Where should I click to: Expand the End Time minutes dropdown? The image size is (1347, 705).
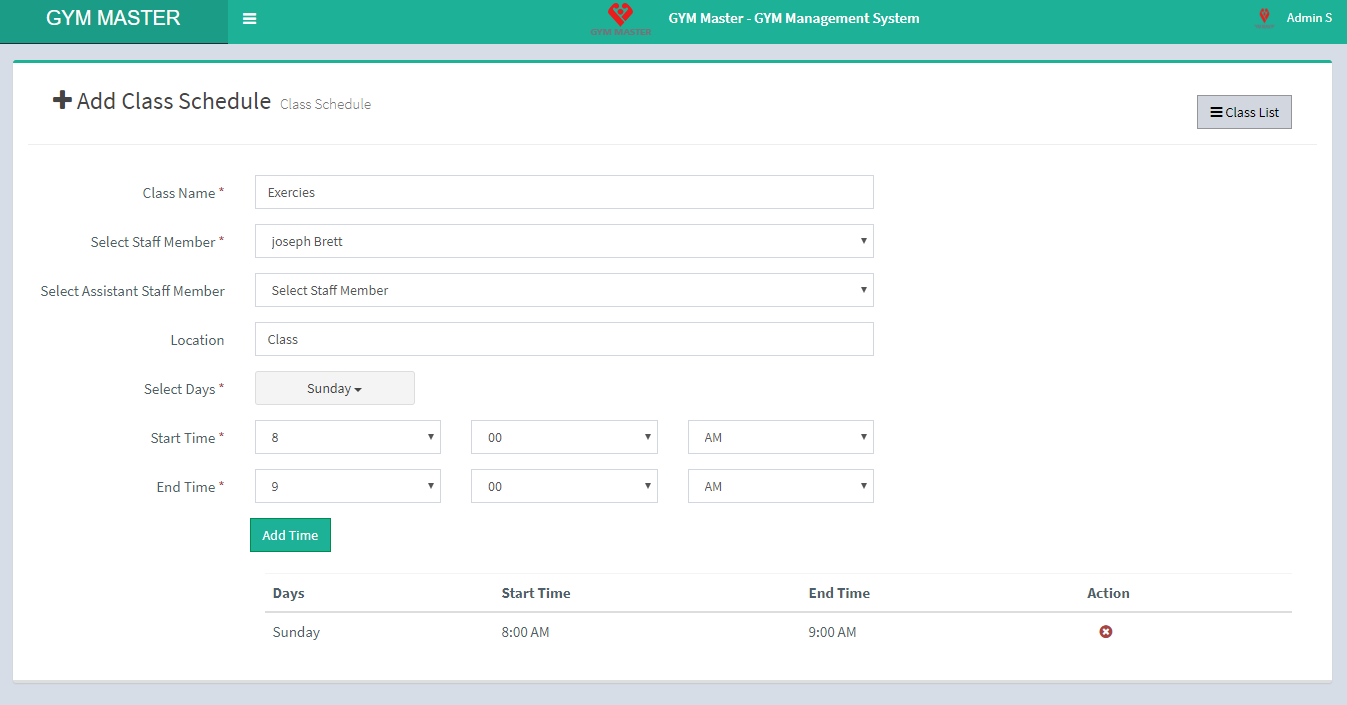pyautogui.click(x=564, y=486)
